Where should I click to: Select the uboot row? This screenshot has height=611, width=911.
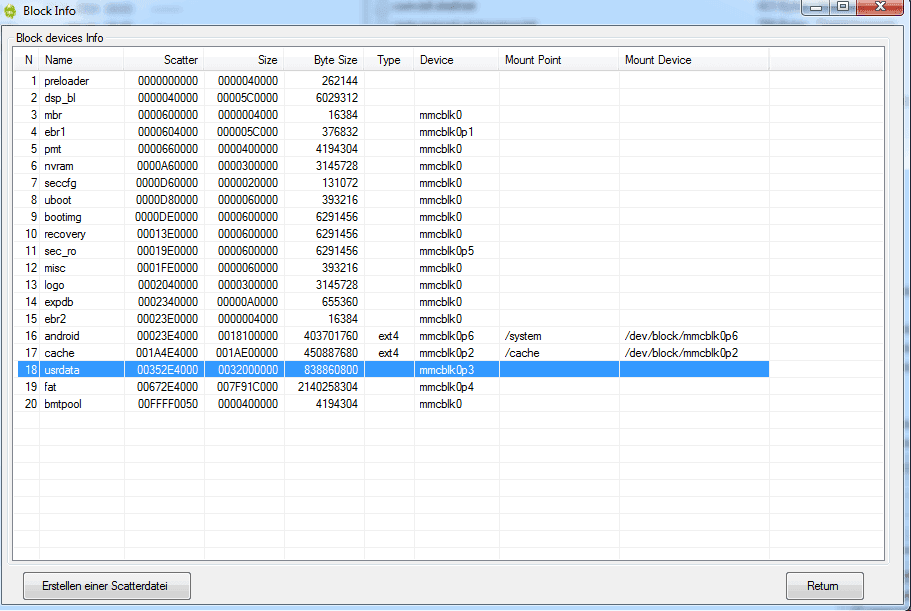(x=393, y=200)
